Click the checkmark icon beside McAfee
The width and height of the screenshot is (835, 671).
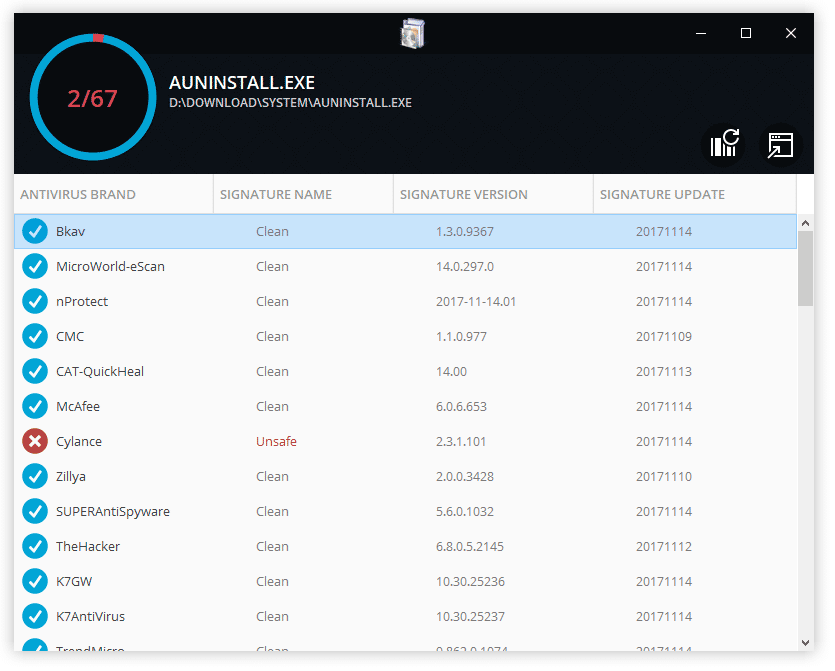(35, 407)
